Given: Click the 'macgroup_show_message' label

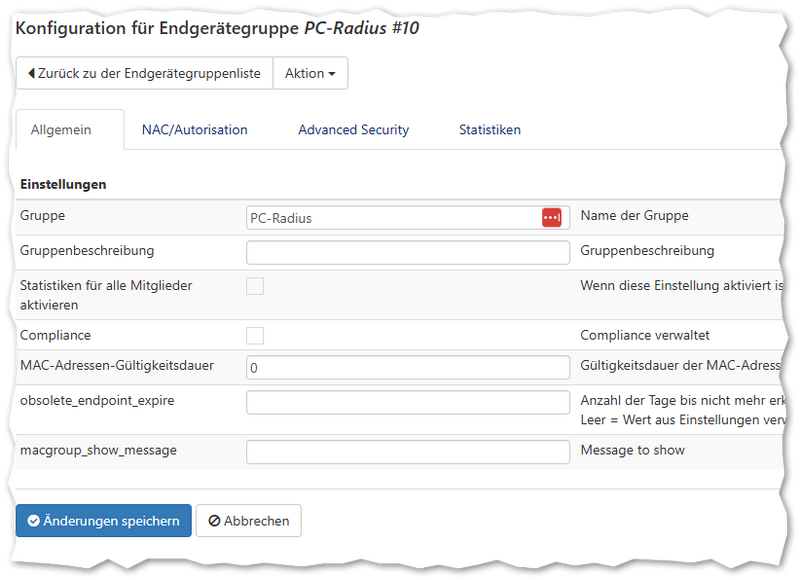Looking at the screenshot, I should 98,450.
